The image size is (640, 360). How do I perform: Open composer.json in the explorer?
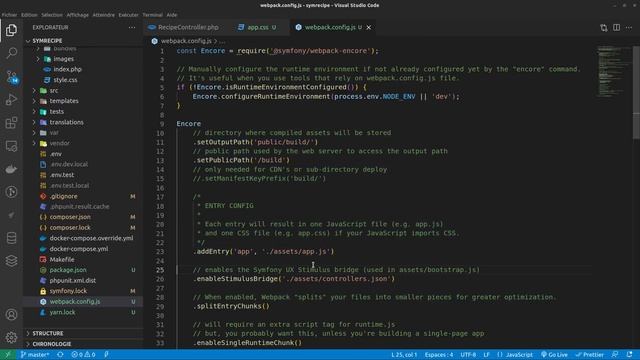(x=70, y=217)
